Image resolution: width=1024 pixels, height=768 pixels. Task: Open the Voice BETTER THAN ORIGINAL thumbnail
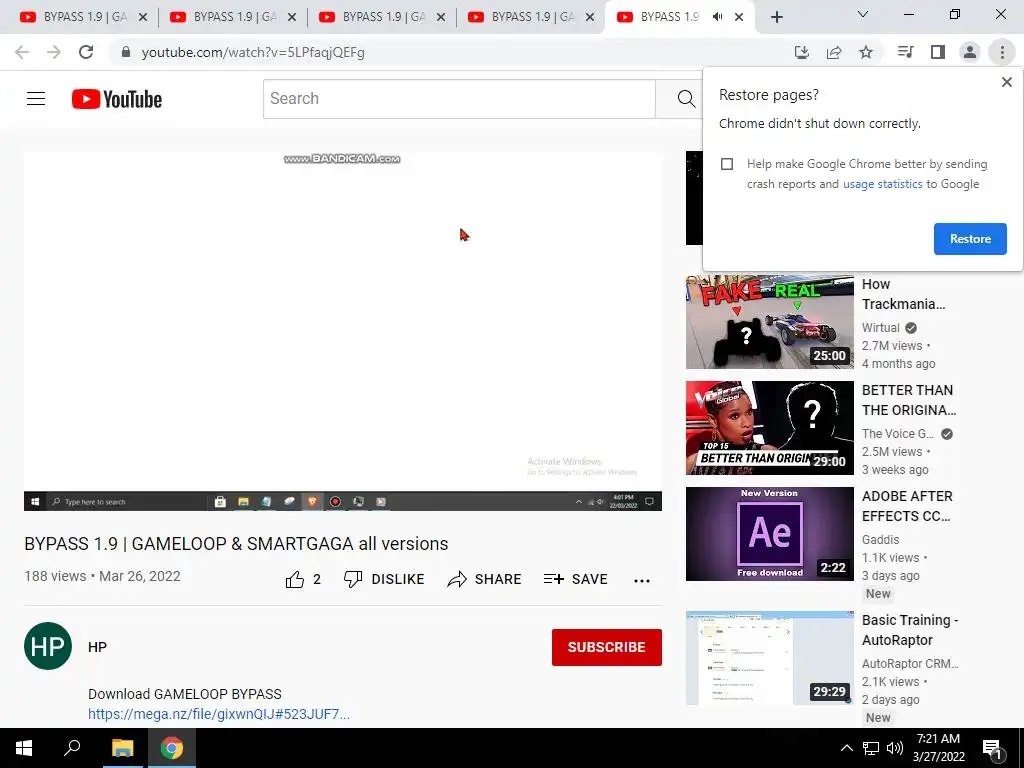coord(769,428)
